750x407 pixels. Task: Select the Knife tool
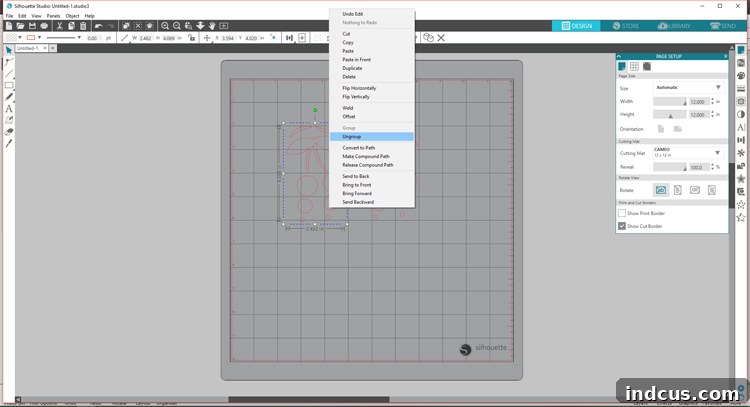point(9,143)
